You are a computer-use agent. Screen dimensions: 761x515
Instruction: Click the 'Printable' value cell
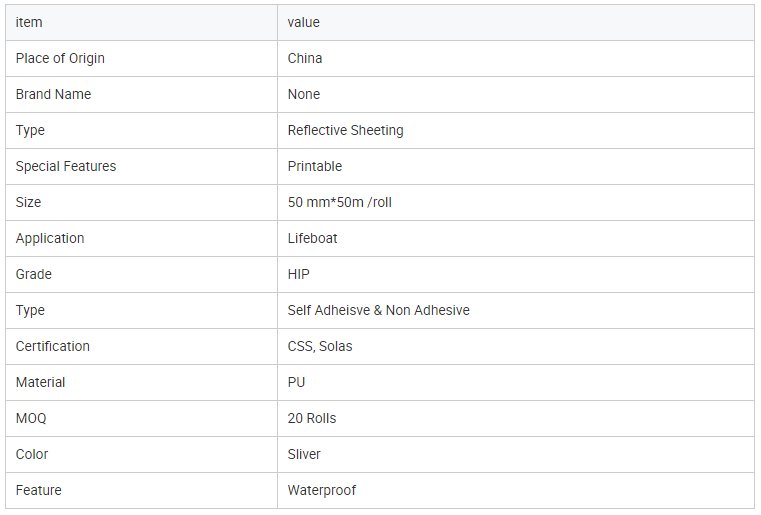point(315,166)
